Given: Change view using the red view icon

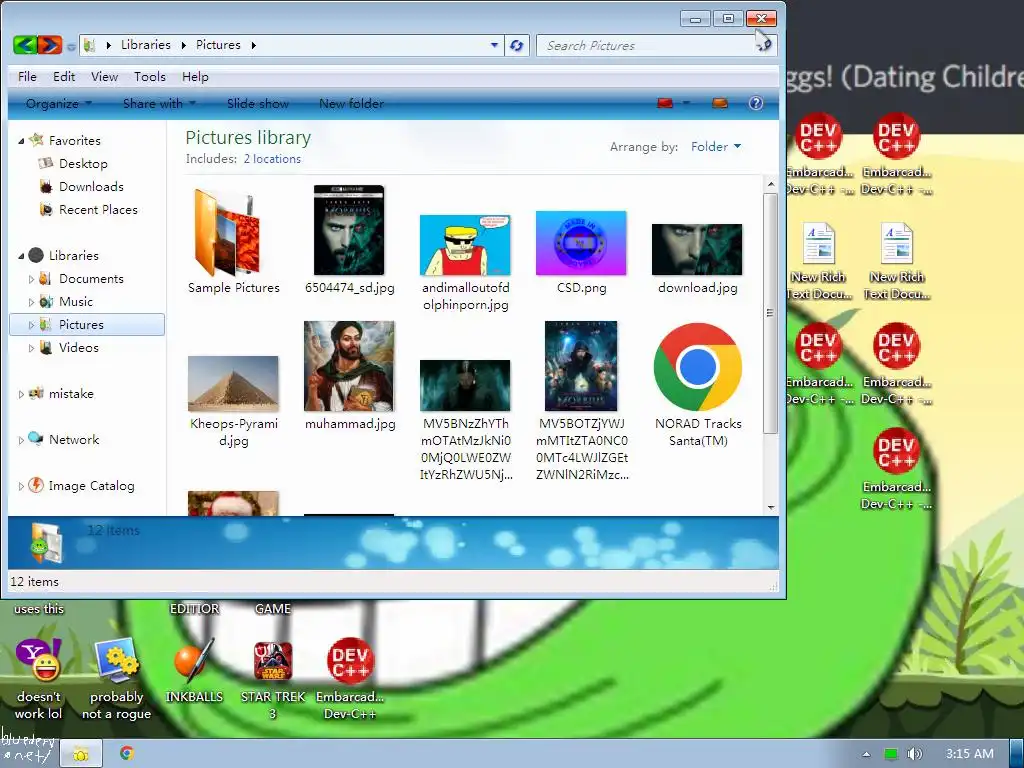Looking at the screenshot, I should 665,103.
